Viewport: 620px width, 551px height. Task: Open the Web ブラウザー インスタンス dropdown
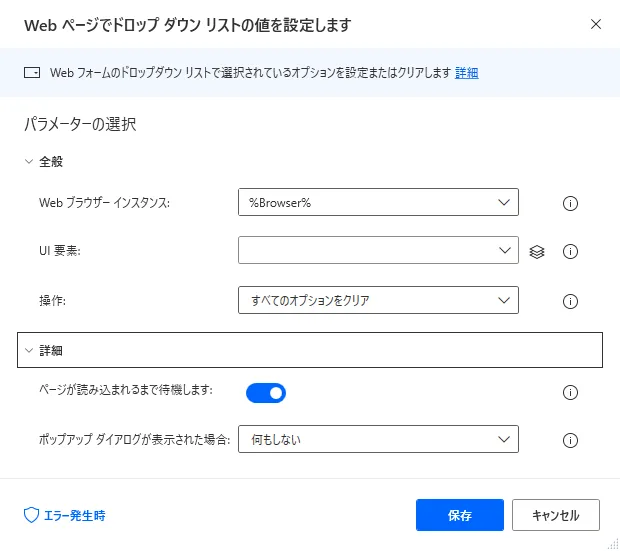pyautogui.click(x=378, y=202)
